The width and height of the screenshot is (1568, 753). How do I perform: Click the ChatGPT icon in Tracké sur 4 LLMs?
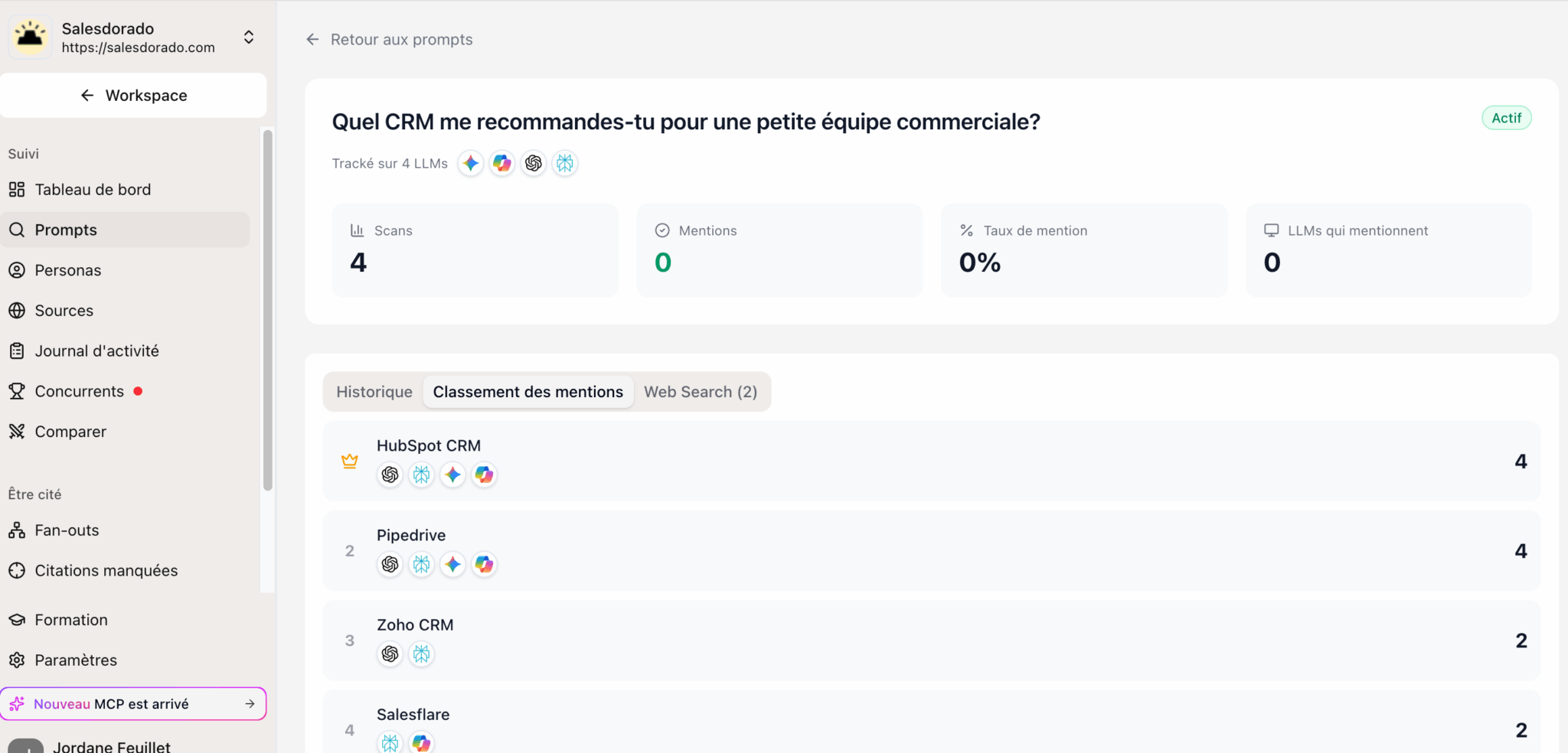(534, 163)
